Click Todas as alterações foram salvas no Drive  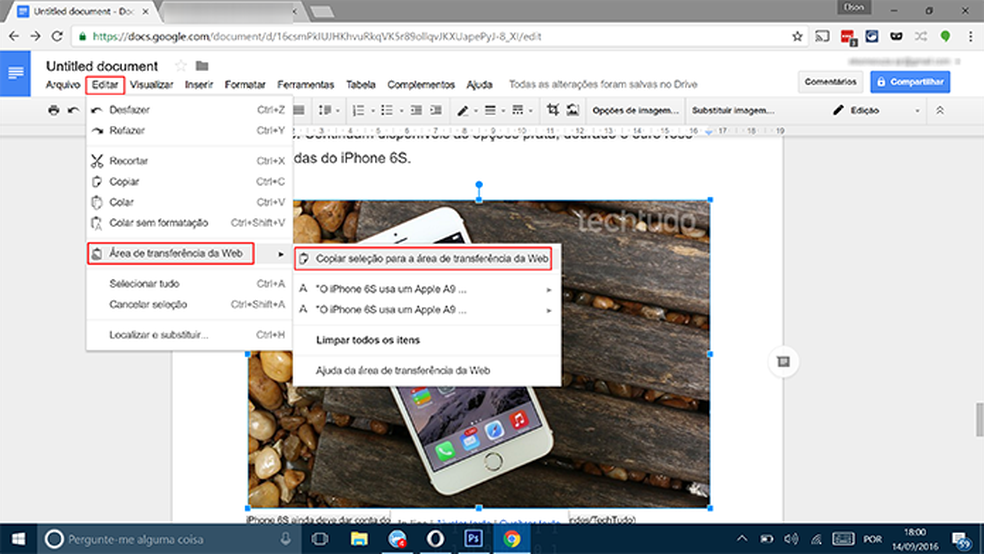[603, 84]
